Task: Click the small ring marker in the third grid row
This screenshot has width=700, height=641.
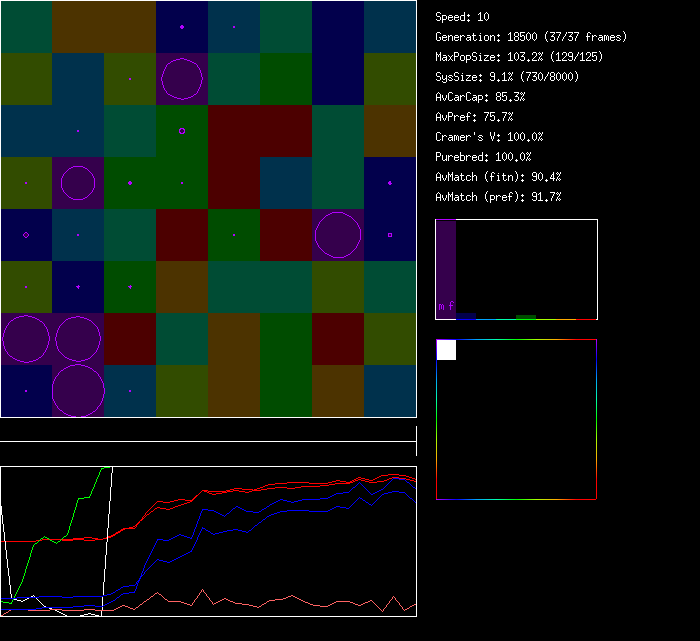Action: (182, 131)
